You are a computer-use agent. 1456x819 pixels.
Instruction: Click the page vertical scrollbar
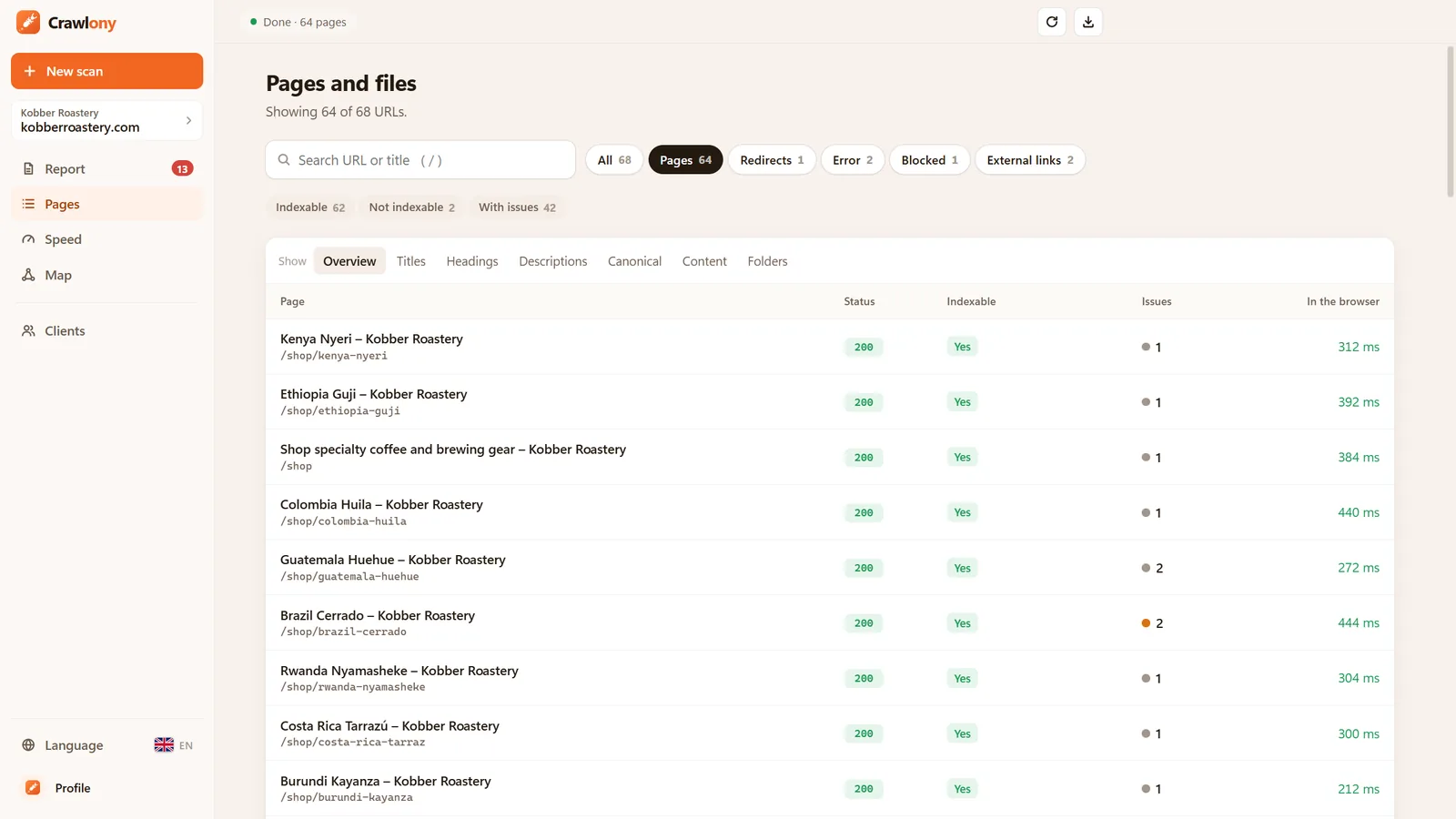point(1451,122)
